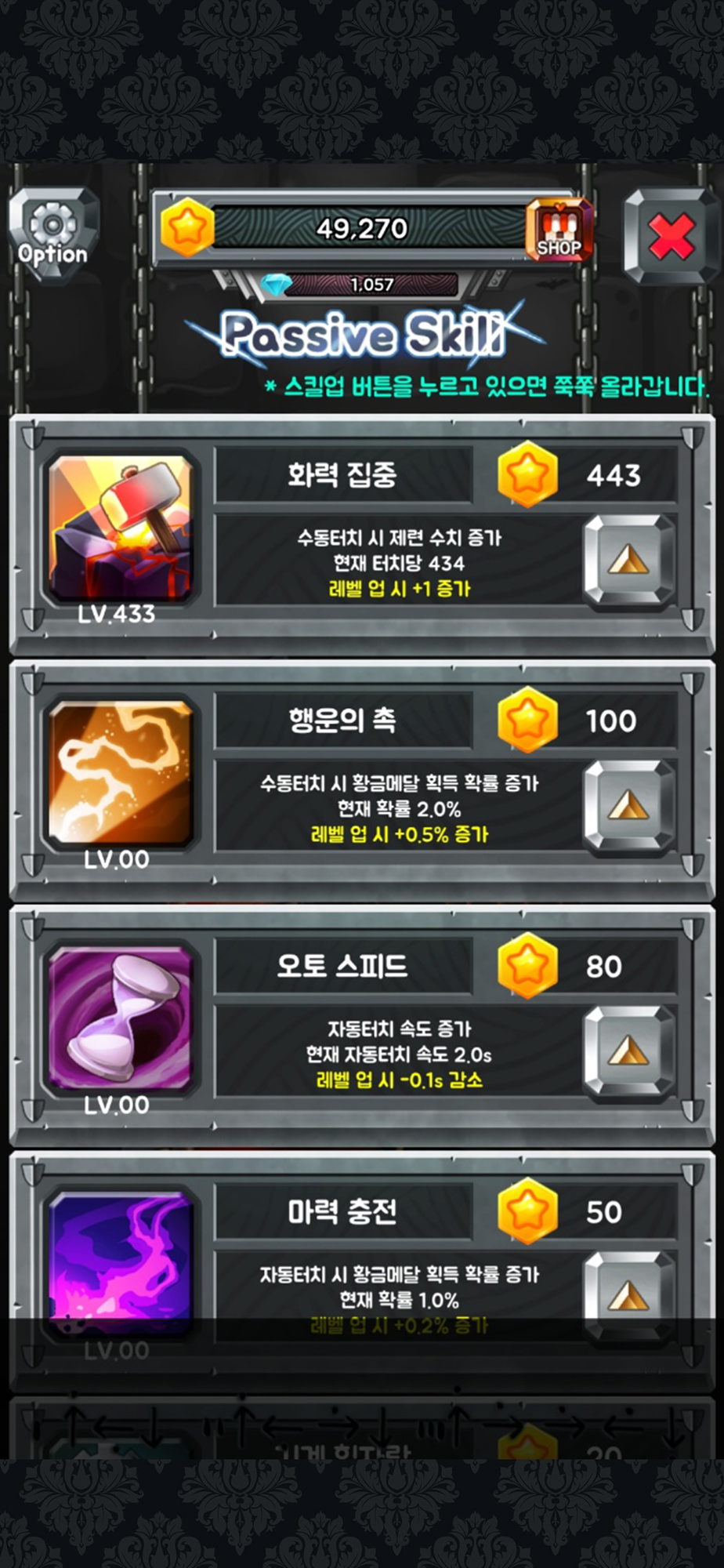This screenshot has width=724, height=1568.
Task: Level up 행운의 촉 with arrow button
Action: (x=628, y=806)
